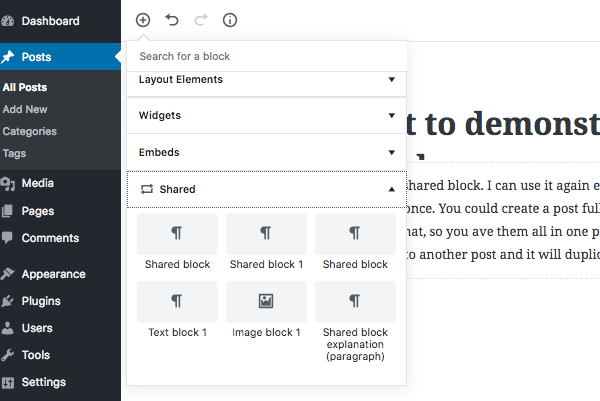
Task: Open the All Posts link
Action: tap(25, 87)
